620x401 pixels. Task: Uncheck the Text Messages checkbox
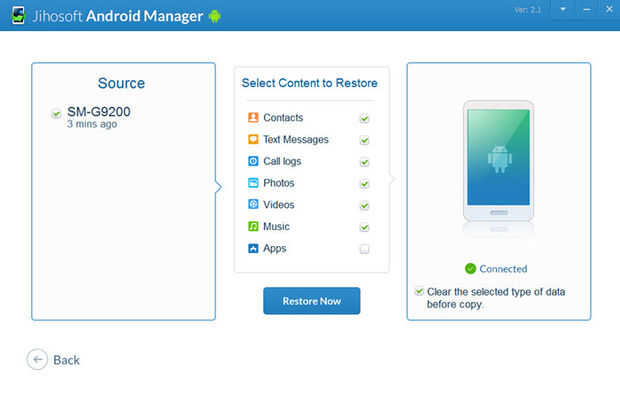pyautogui.click(x=364, y=140)
